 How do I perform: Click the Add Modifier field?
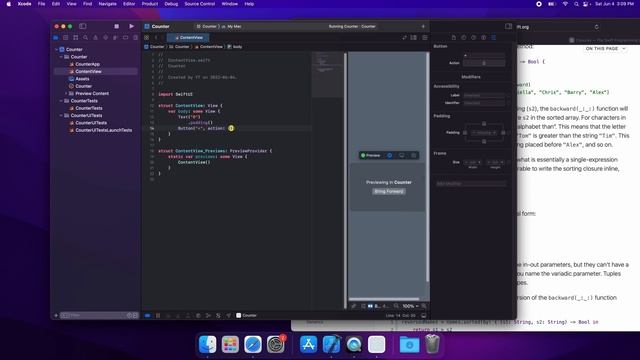click(471, 184)
